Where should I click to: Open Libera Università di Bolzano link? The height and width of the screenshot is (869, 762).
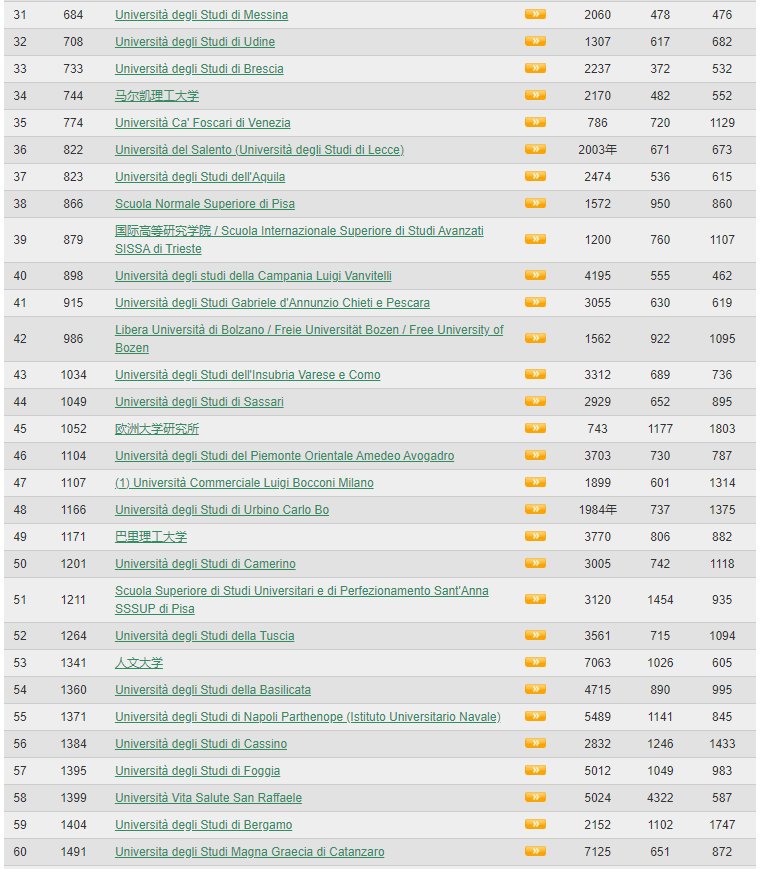309,339
